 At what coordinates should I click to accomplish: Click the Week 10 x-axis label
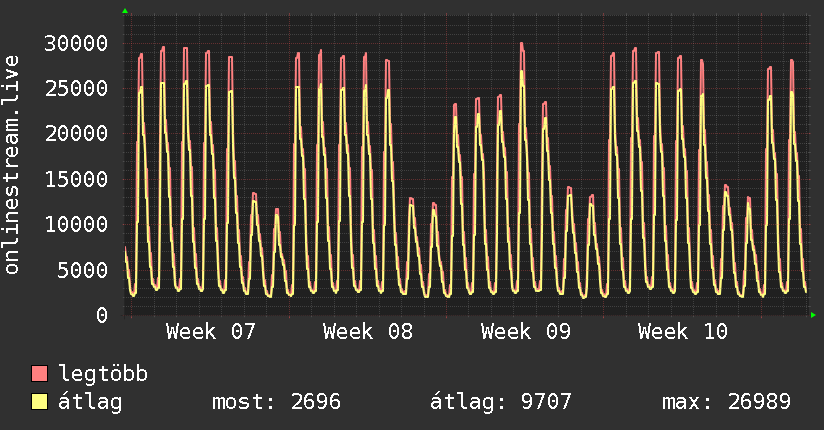point(683,332)
